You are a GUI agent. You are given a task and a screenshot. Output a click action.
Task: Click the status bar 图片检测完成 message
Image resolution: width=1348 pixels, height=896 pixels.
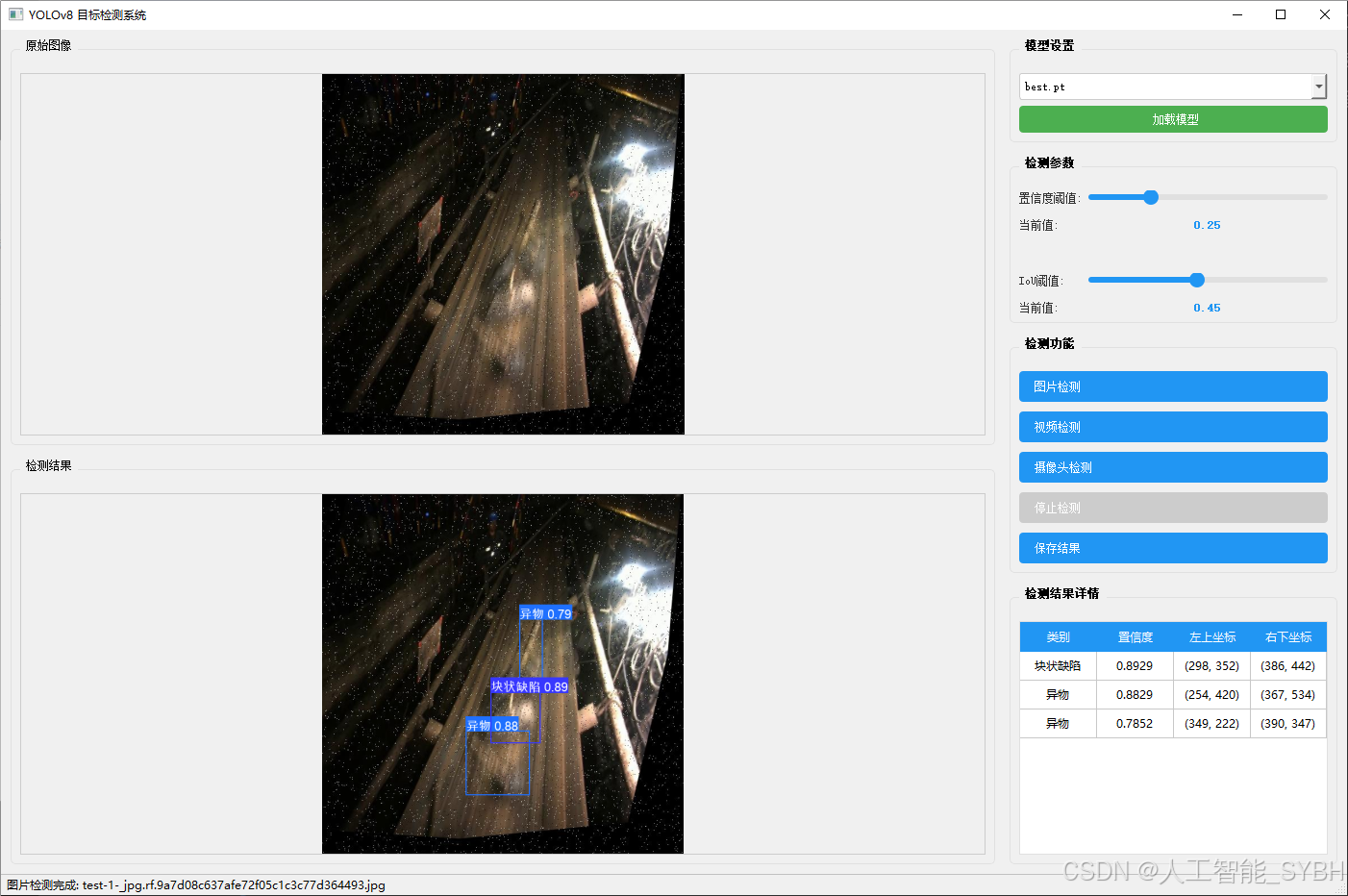coord(196,885)
